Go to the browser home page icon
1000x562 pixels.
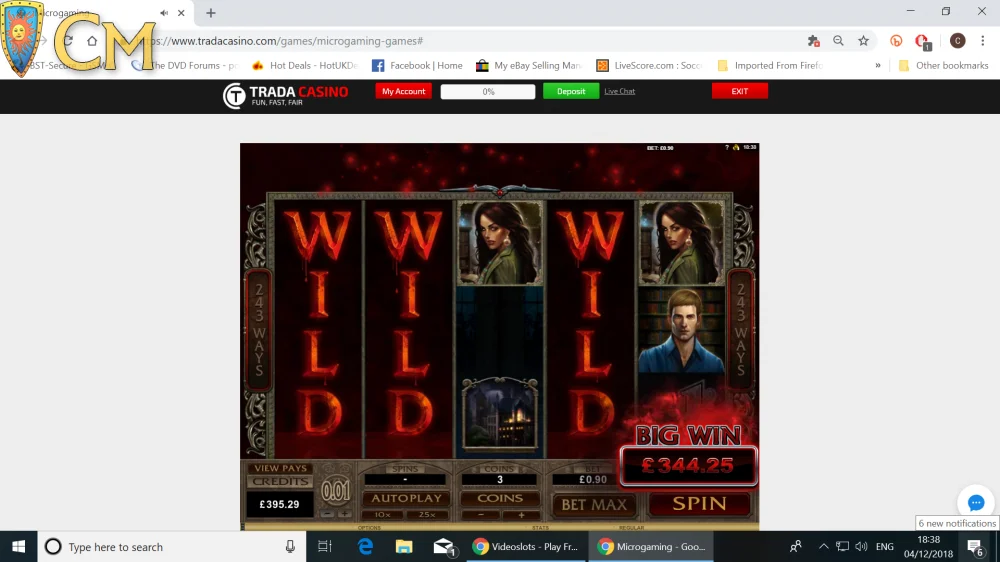[x=92, y=41]
